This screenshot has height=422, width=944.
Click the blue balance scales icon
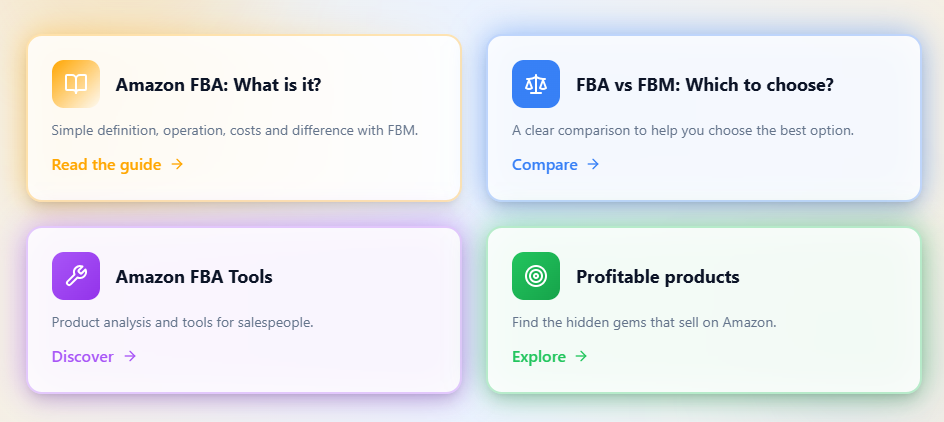(536, 84)
